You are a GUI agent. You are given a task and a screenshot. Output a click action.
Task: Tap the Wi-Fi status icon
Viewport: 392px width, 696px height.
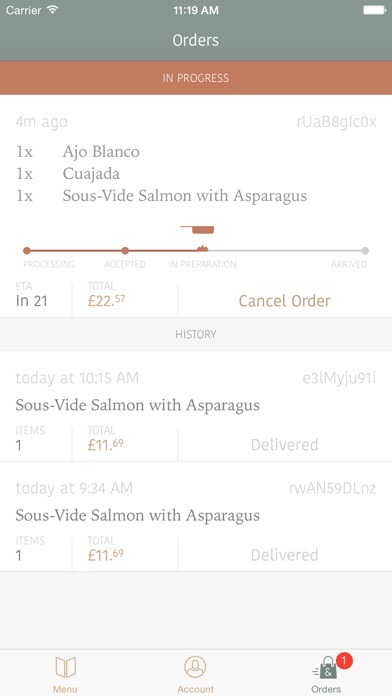[x=53, y=10]
